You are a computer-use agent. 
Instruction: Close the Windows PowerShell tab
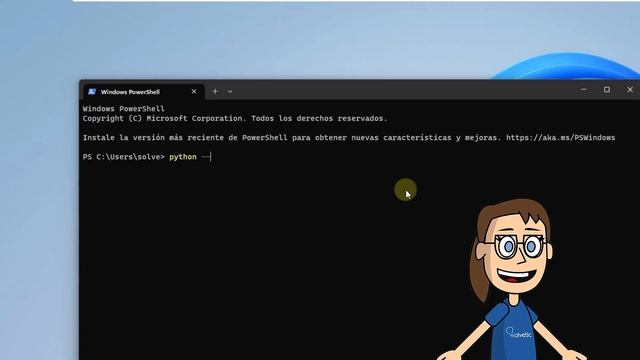194,91
